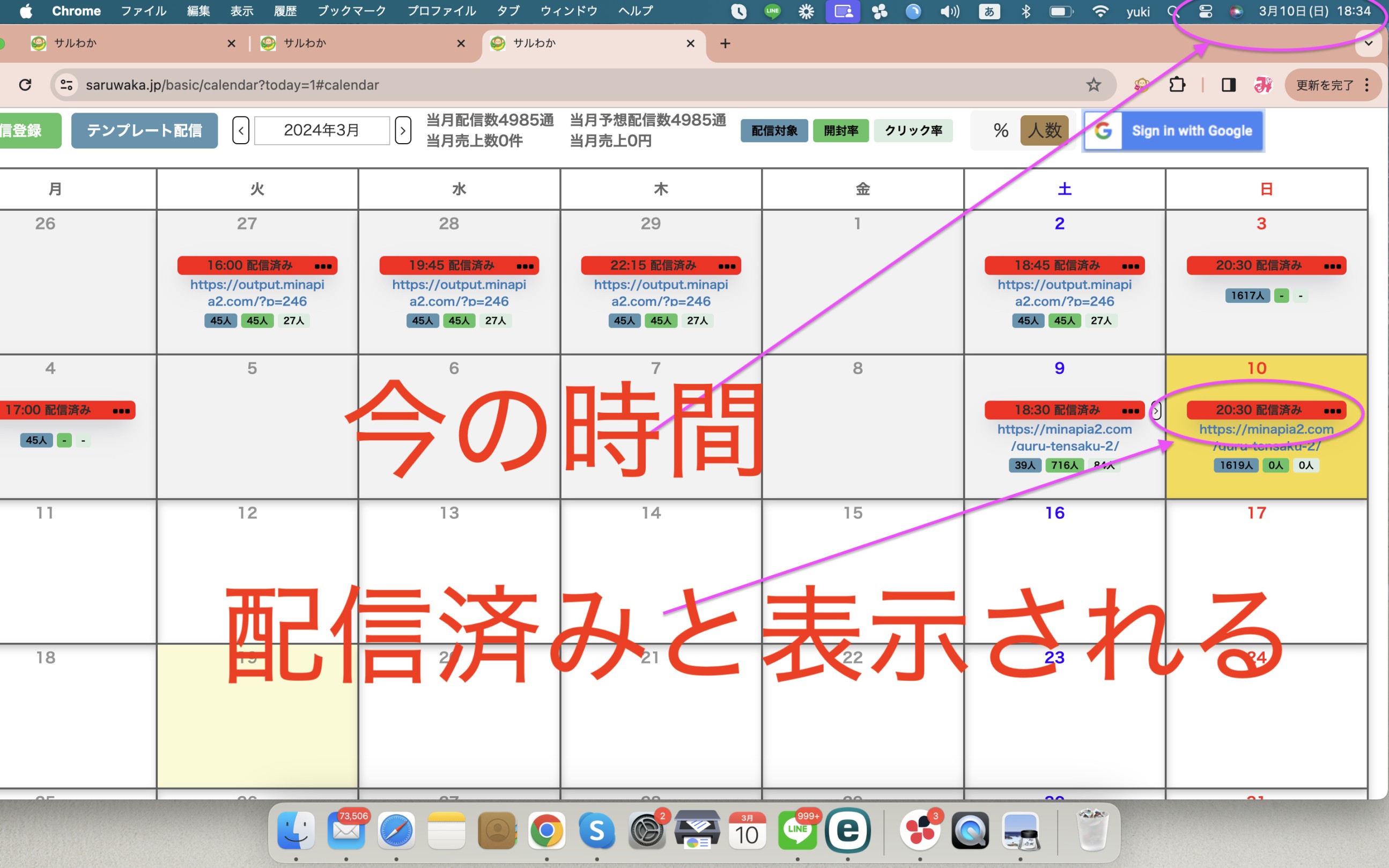Open Control Center in menu bar

(x=1205, y=11)
